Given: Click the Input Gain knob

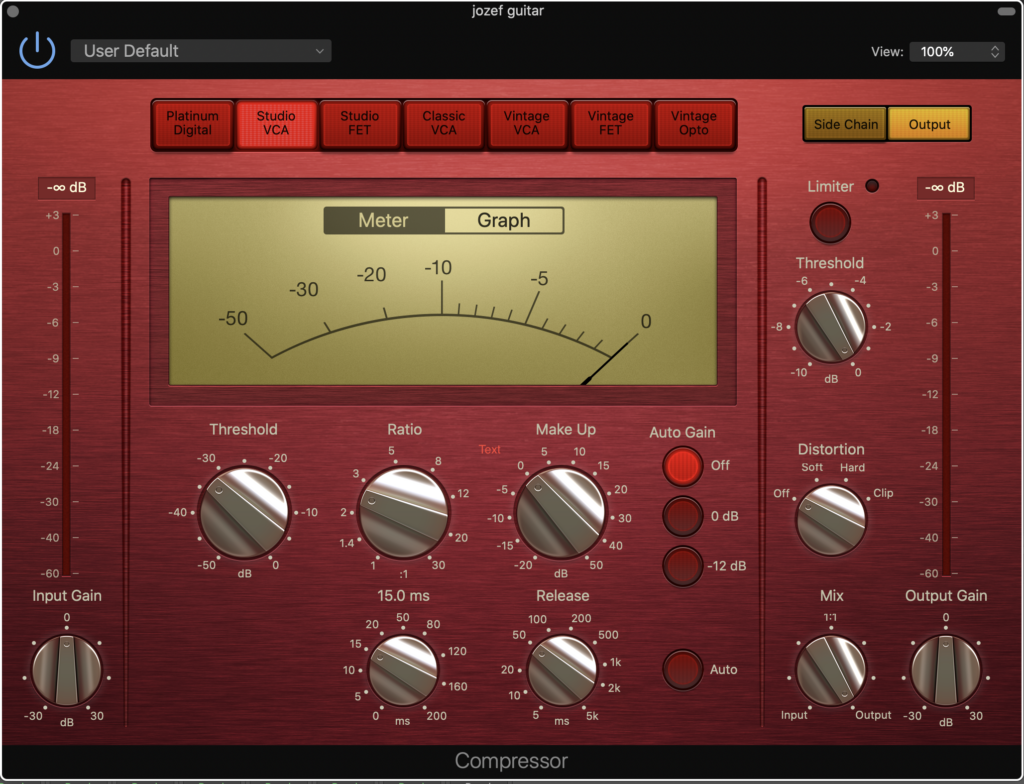Looking at the screenshot, I should tap(67, 670).
